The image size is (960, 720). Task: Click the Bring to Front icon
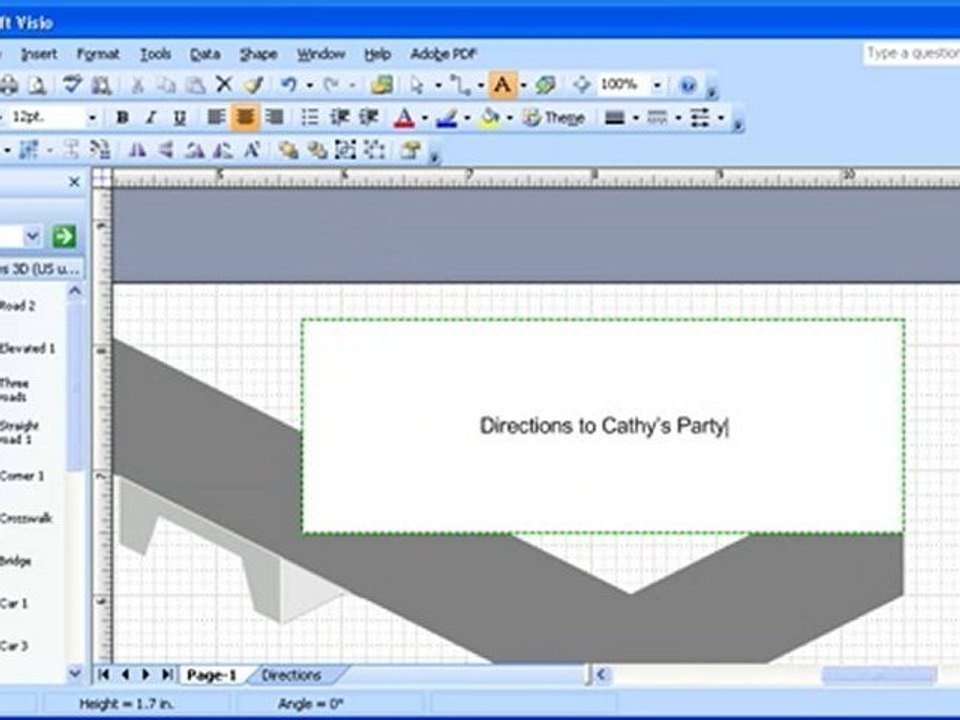[288, 149]
